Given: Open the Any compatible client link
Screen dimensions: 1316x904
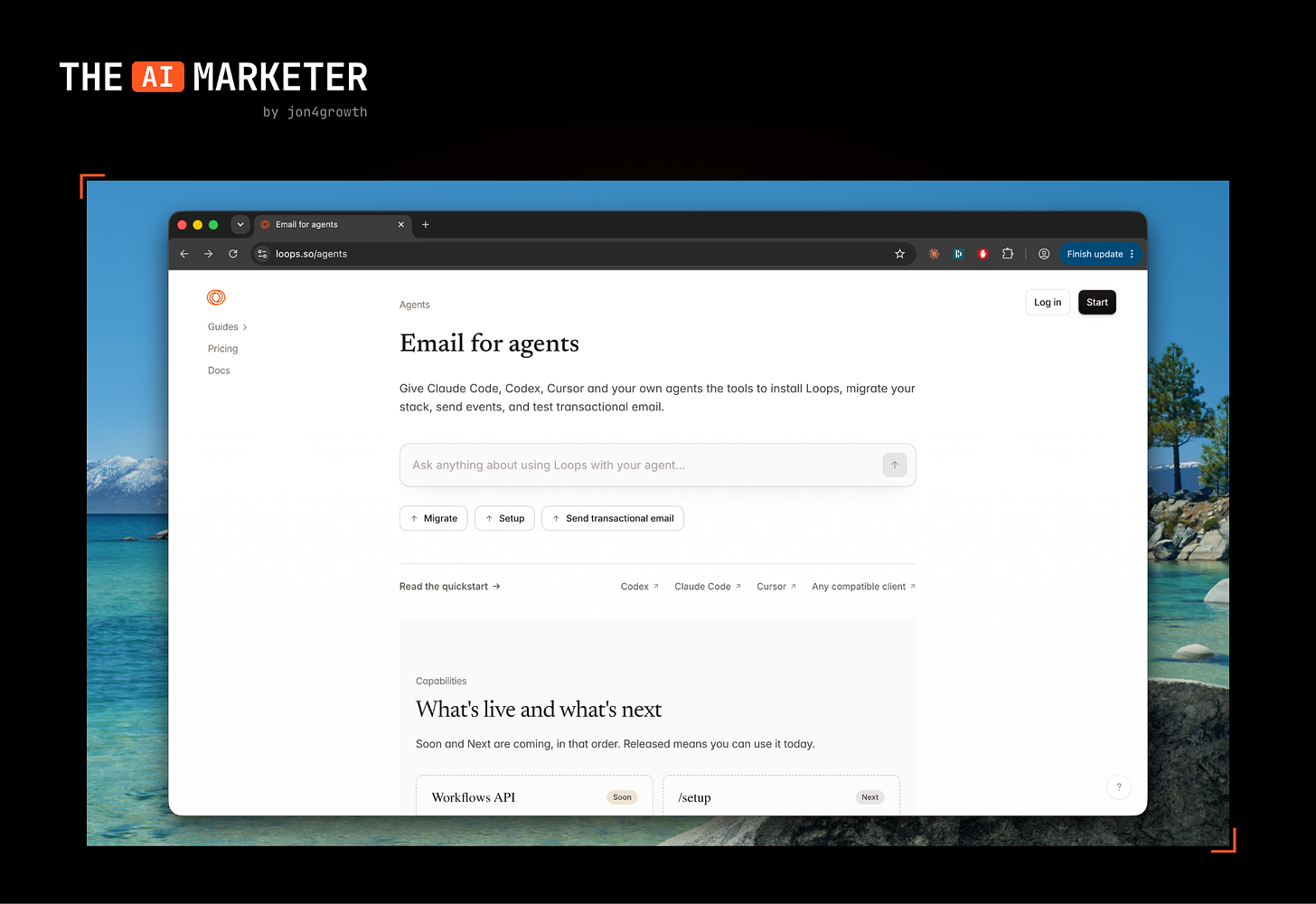Looking at the screenshot, I should click(864, 587).
